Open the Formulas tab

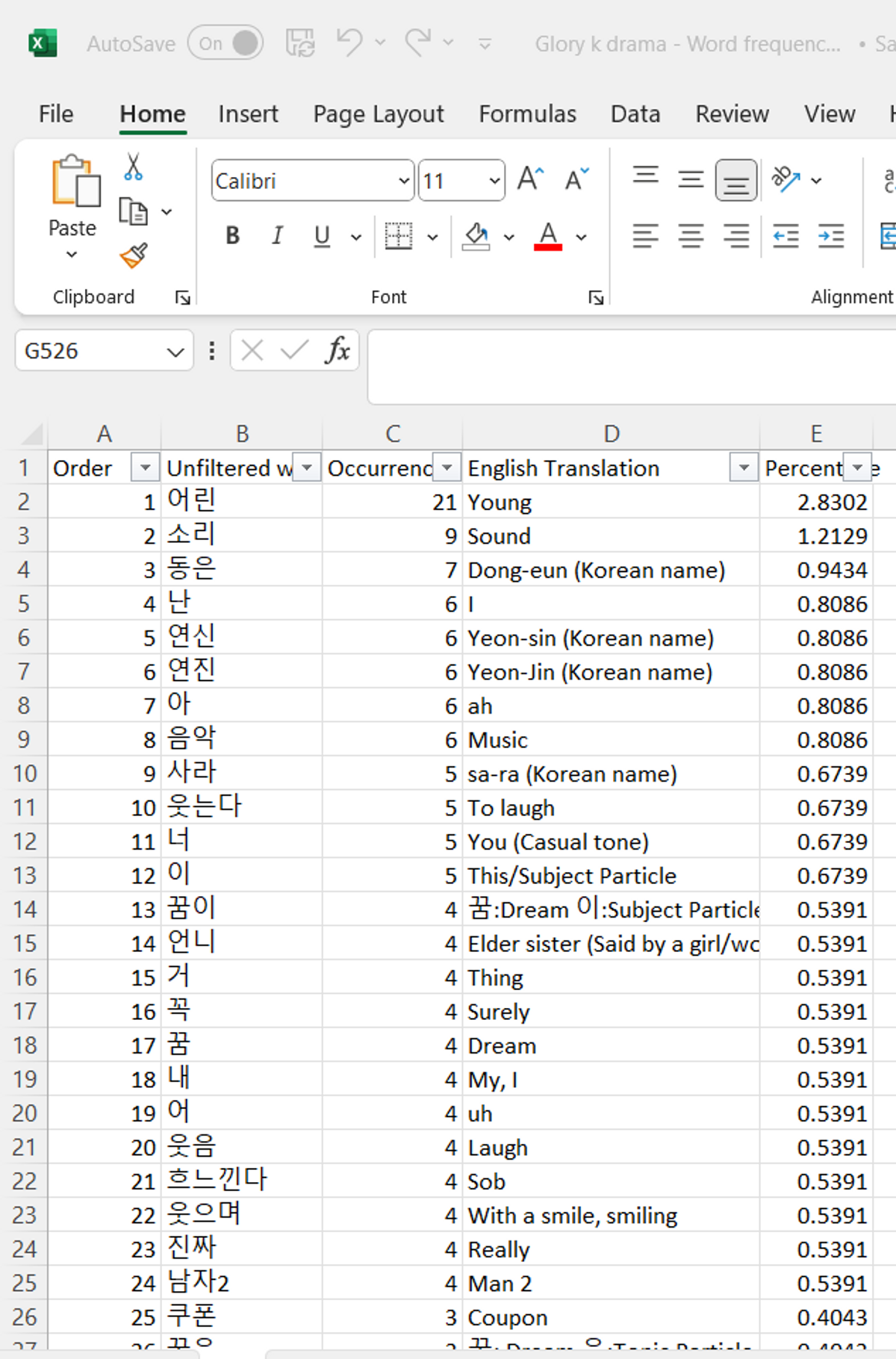(527, 113)
